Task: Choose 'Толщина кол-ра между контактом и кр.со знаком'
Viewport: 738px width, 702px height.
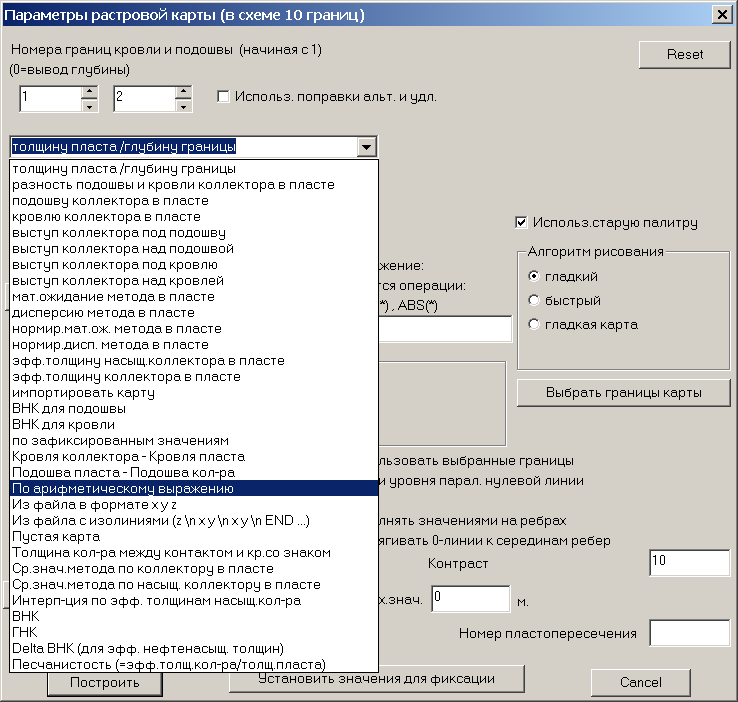Action: pos(194,552)
